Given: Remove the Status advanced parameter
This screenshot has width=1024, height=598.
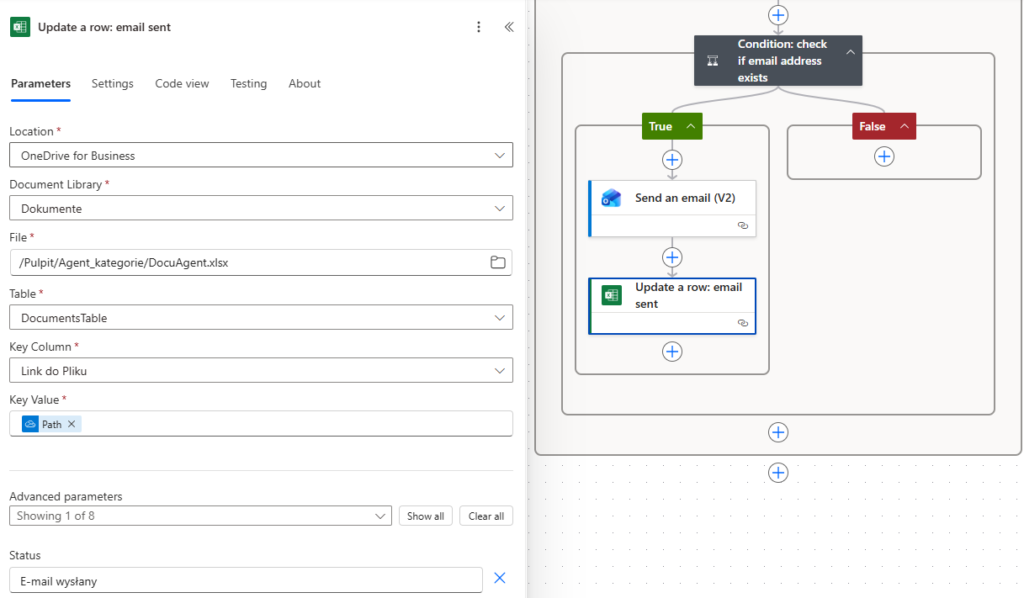Looking at the screenshot, I should tap(500, 578).
